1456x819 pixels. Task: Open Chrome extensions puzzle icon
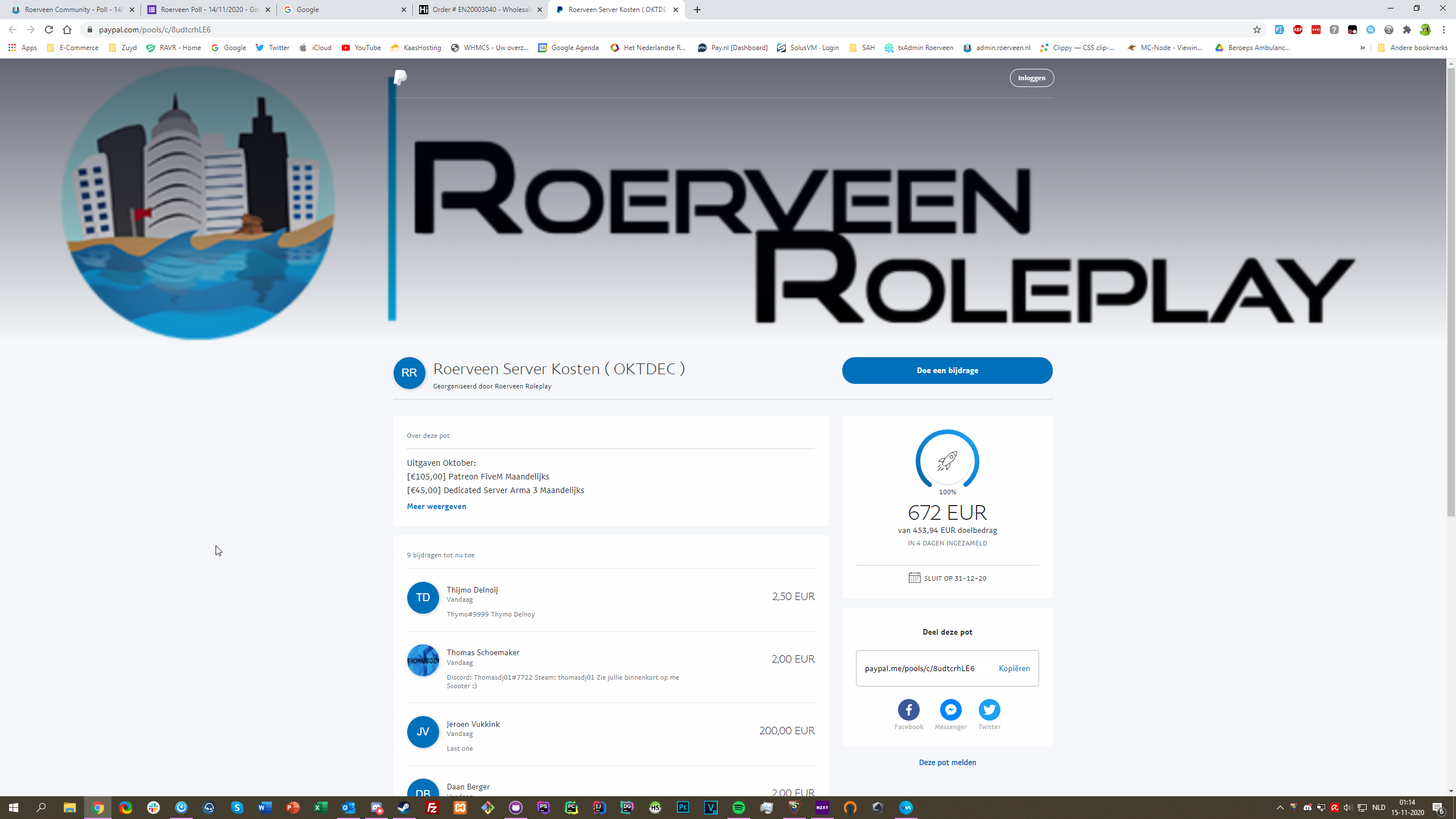[x=1407, y=30]
